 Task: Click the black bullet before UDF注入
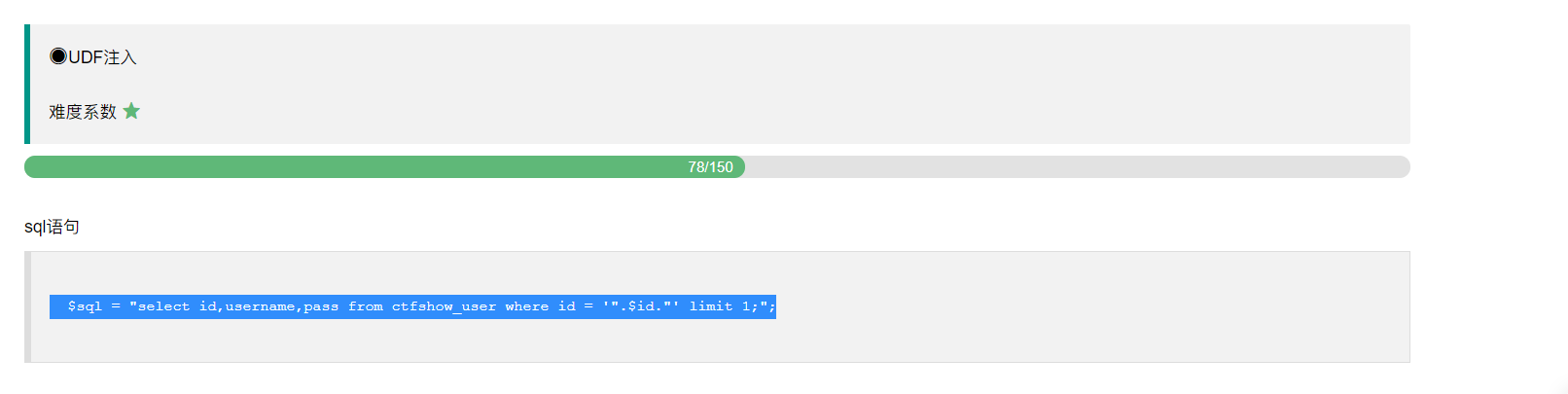[x=58, y=56]
